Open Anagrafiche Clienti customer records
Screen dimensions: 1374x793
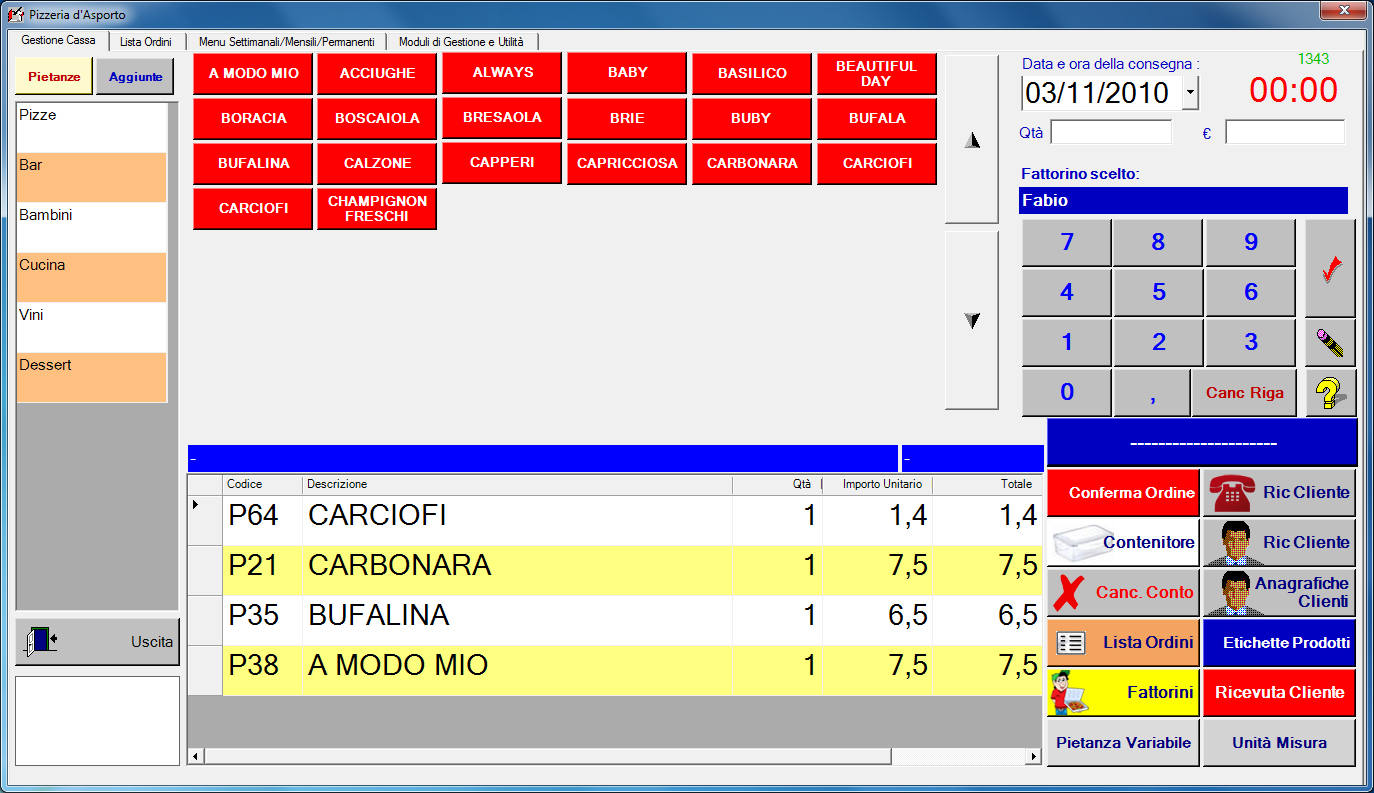[x=1279, y=592]
